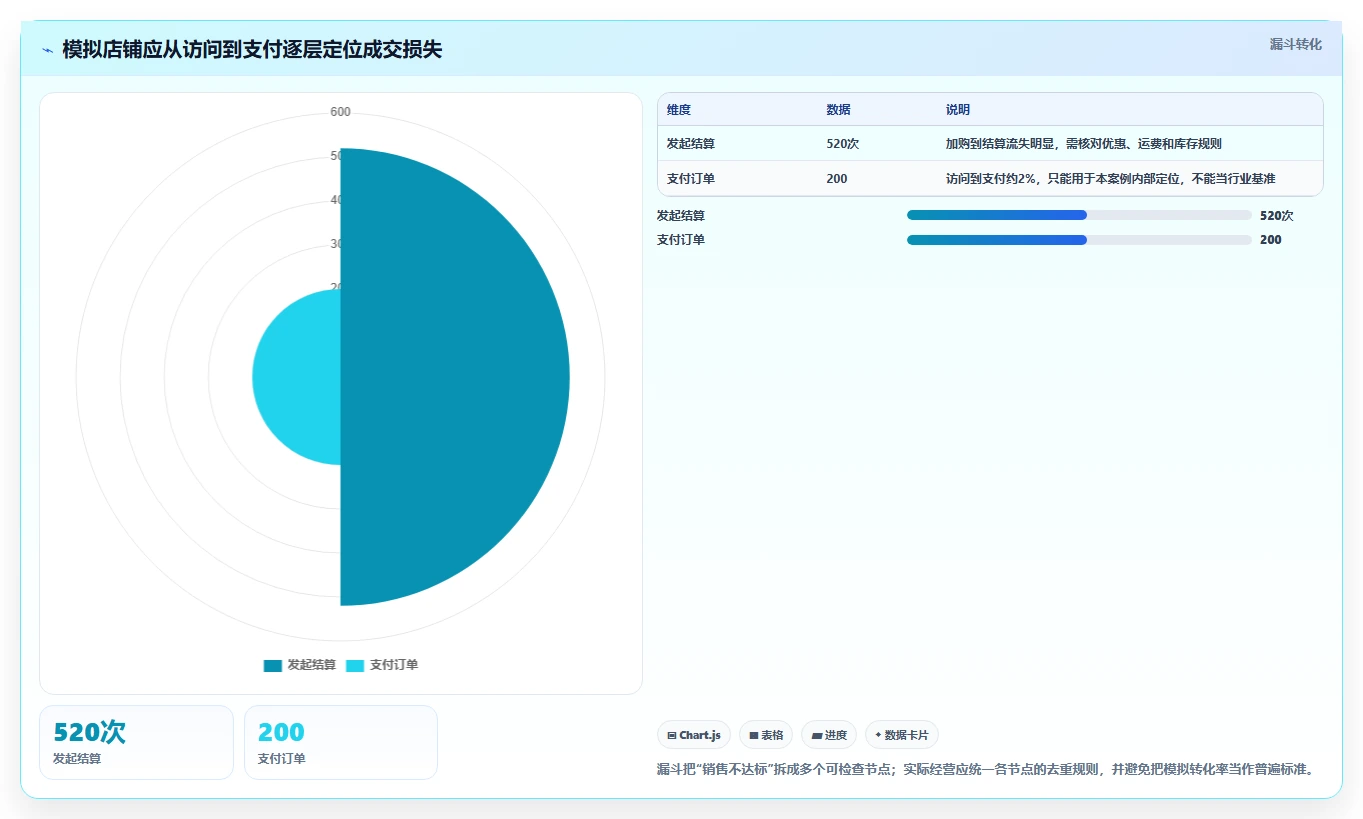
Task: Click the lightning icon beside the title
Action: [x=47, y=49]
